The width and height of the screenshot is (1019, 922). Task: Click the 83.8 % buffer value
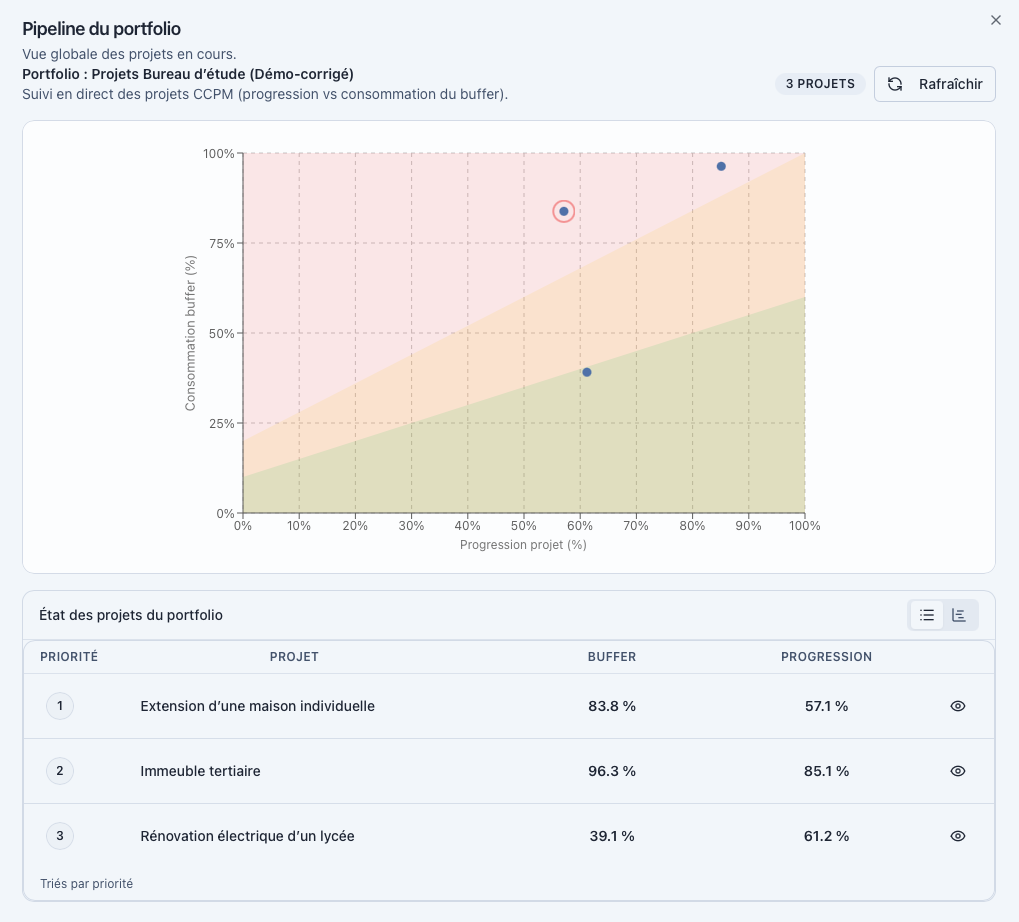[x=612, y=706]
